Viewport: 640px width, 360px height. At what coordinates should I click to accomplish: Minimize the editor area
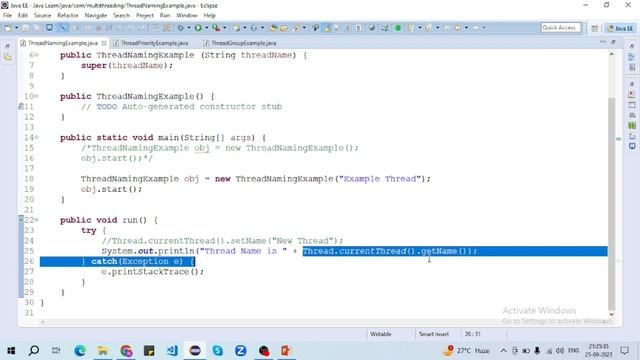(x=603, y=42)
